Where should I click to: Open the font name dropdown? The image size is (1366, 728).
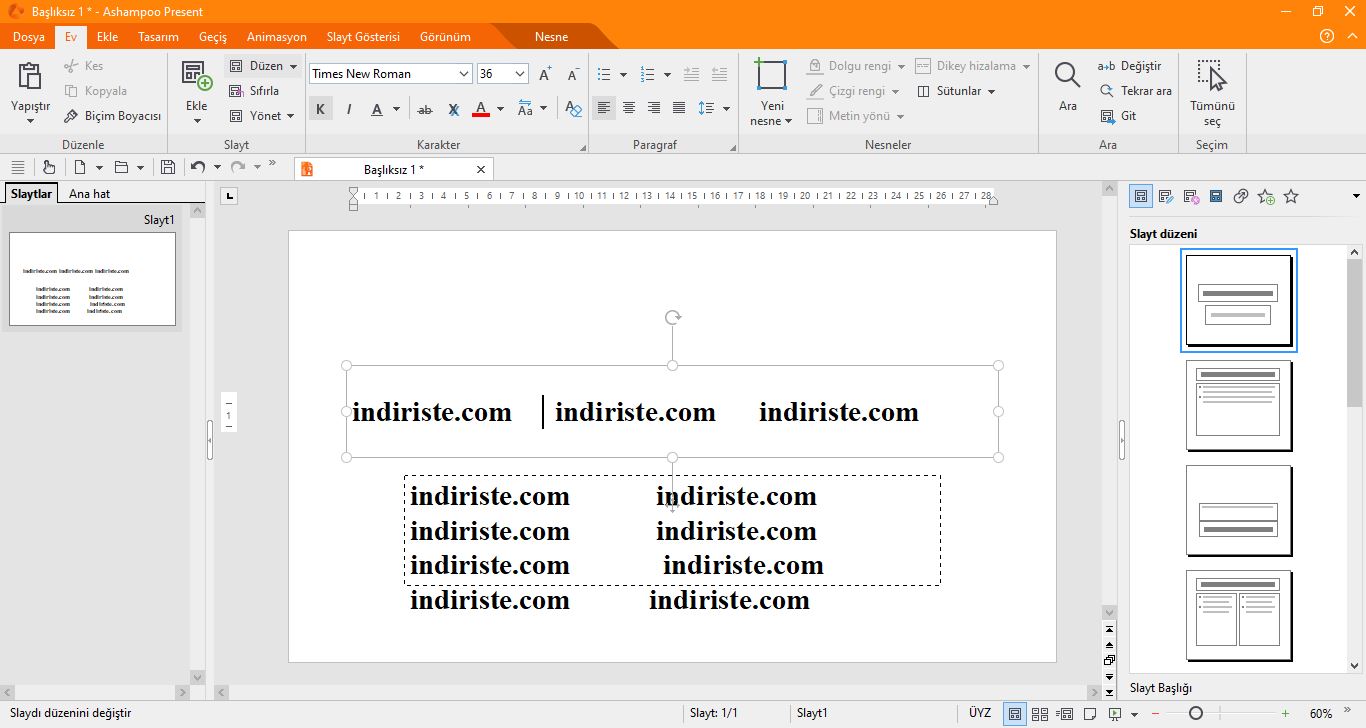point(464,74)
